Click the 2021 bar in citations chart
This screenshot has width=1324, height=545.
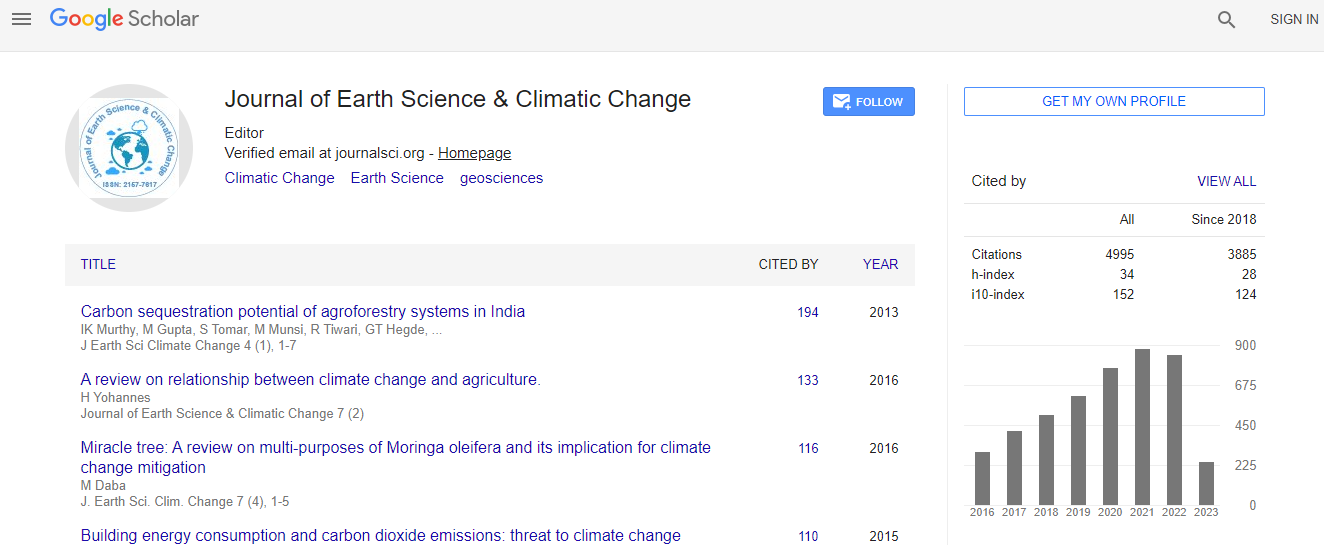coord(1142,427)
